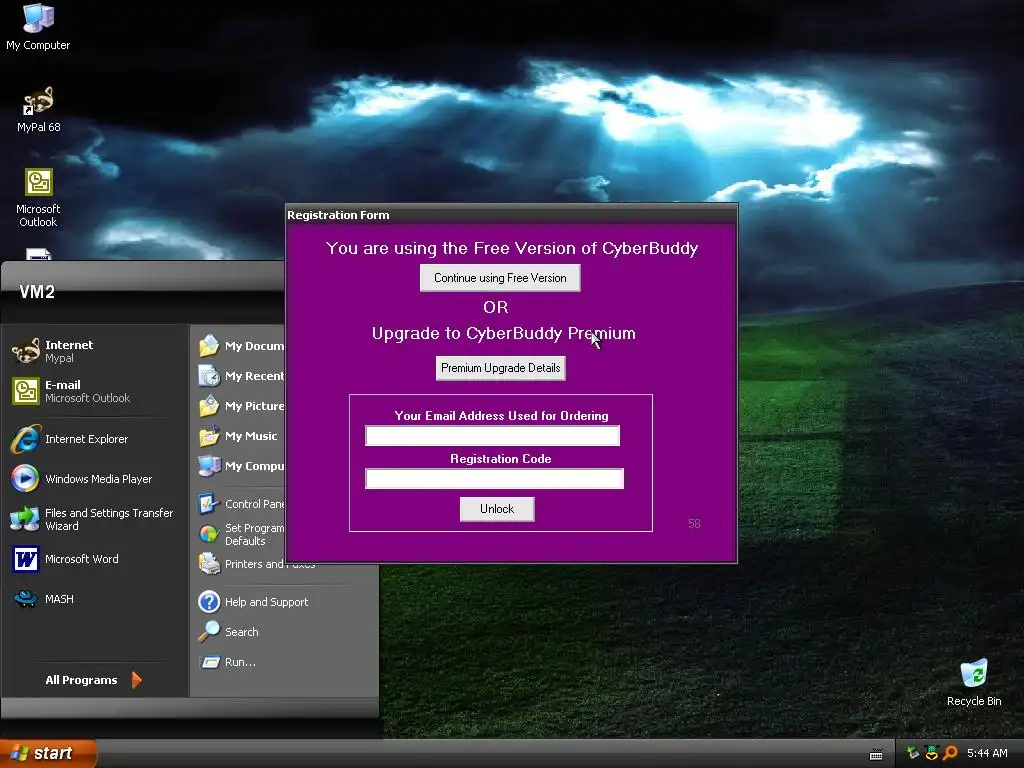Open Set Program Defaults
The height and width of the screenshot is (768, 1024).
click(241, 534)
